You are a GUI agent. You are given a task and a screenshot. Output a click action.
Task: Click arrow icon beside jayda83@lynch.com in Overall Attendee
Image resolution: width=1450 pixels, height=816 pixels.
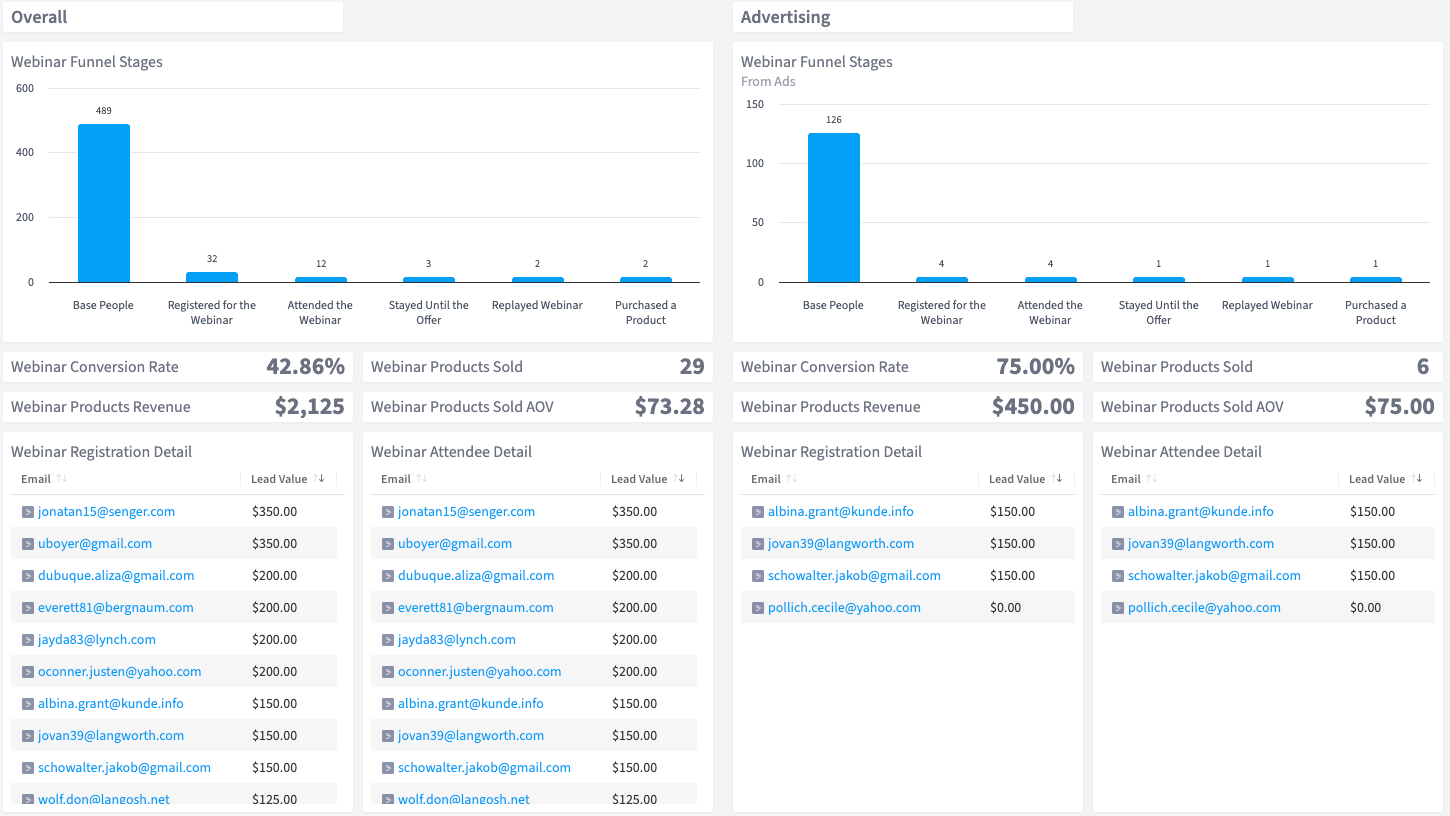pos(387,640)
